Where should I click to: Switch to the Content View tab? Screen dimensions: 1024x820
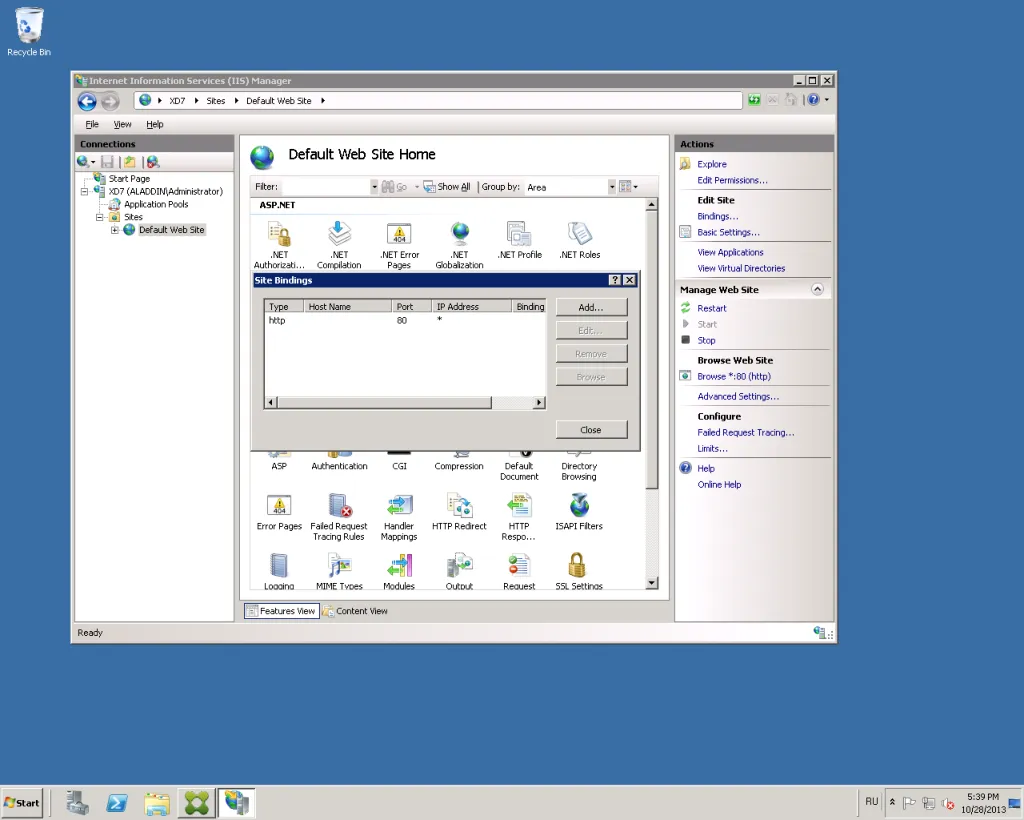point(355,611)
